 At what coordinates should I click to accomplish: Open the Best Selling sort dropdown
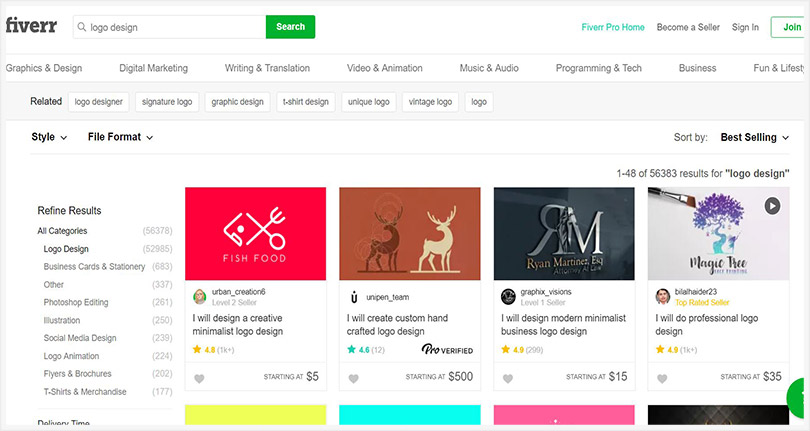tap(755, 137)
